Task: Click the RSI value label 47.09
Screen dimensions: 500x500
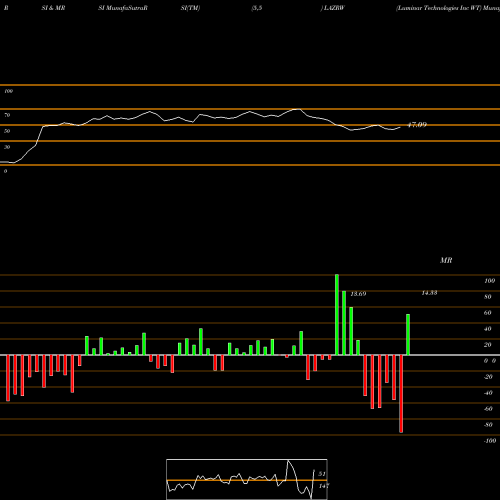Action: tap(417, 125)
